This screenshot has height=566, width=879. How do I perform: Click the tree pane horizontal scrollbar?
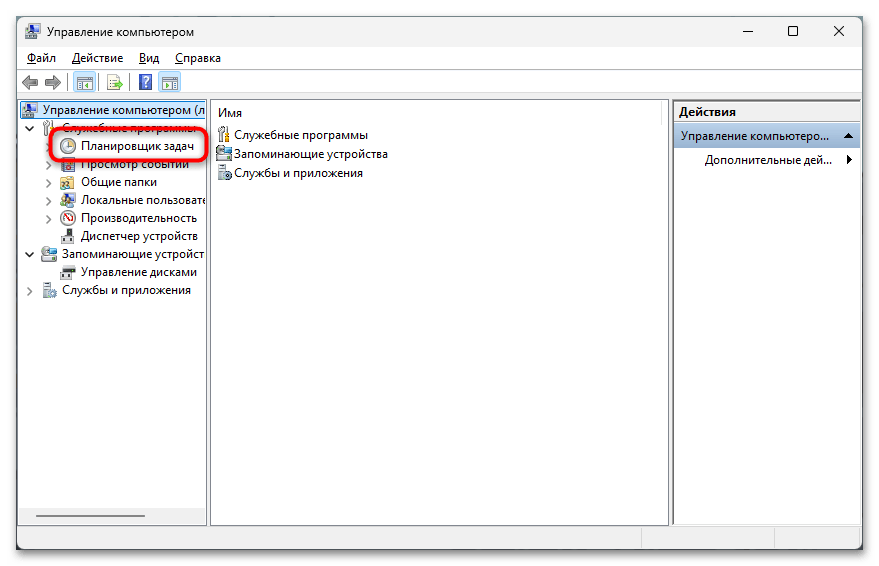90,516
